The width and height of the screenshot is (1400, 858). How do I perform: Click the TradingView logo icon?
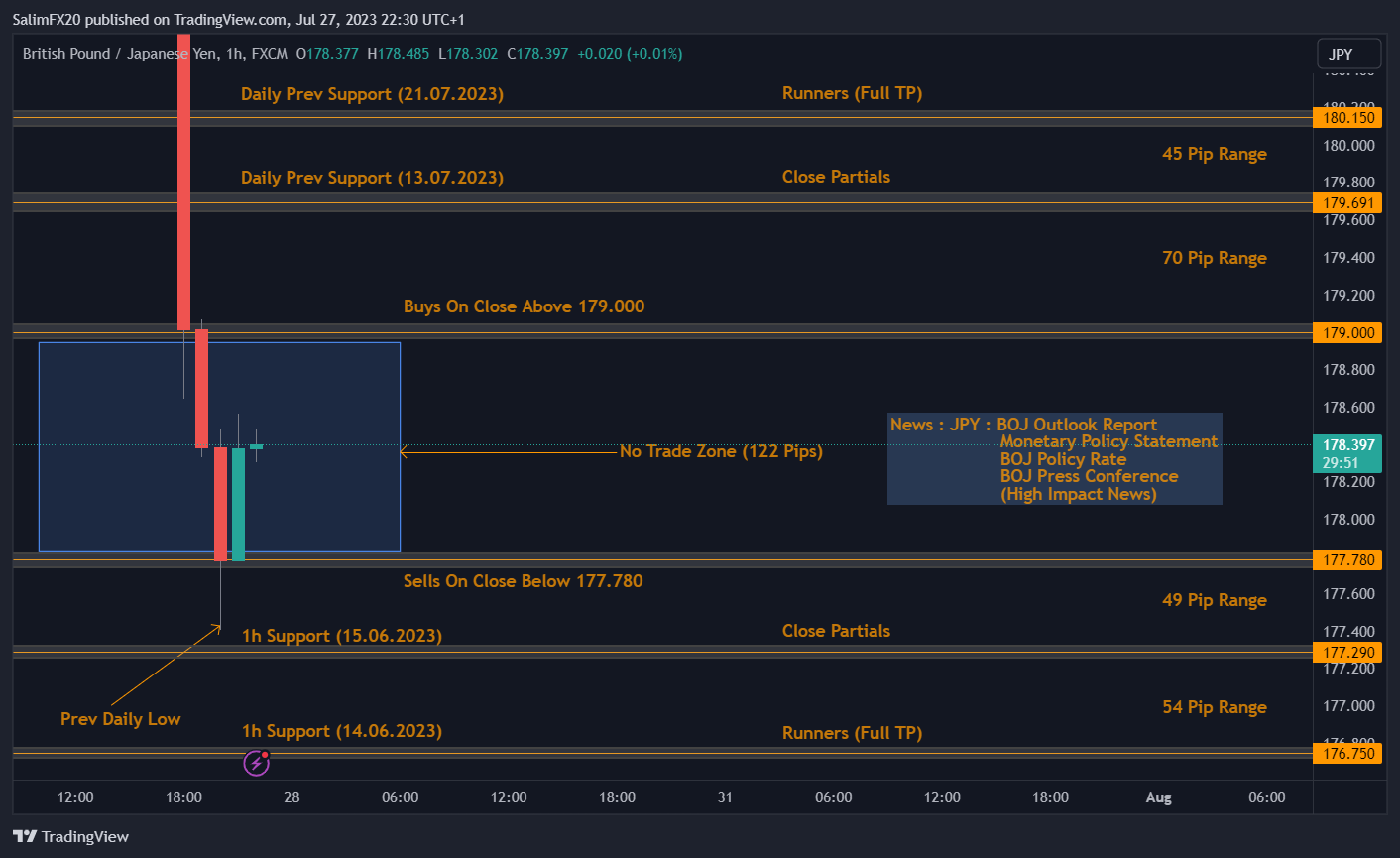pos(25,836)
